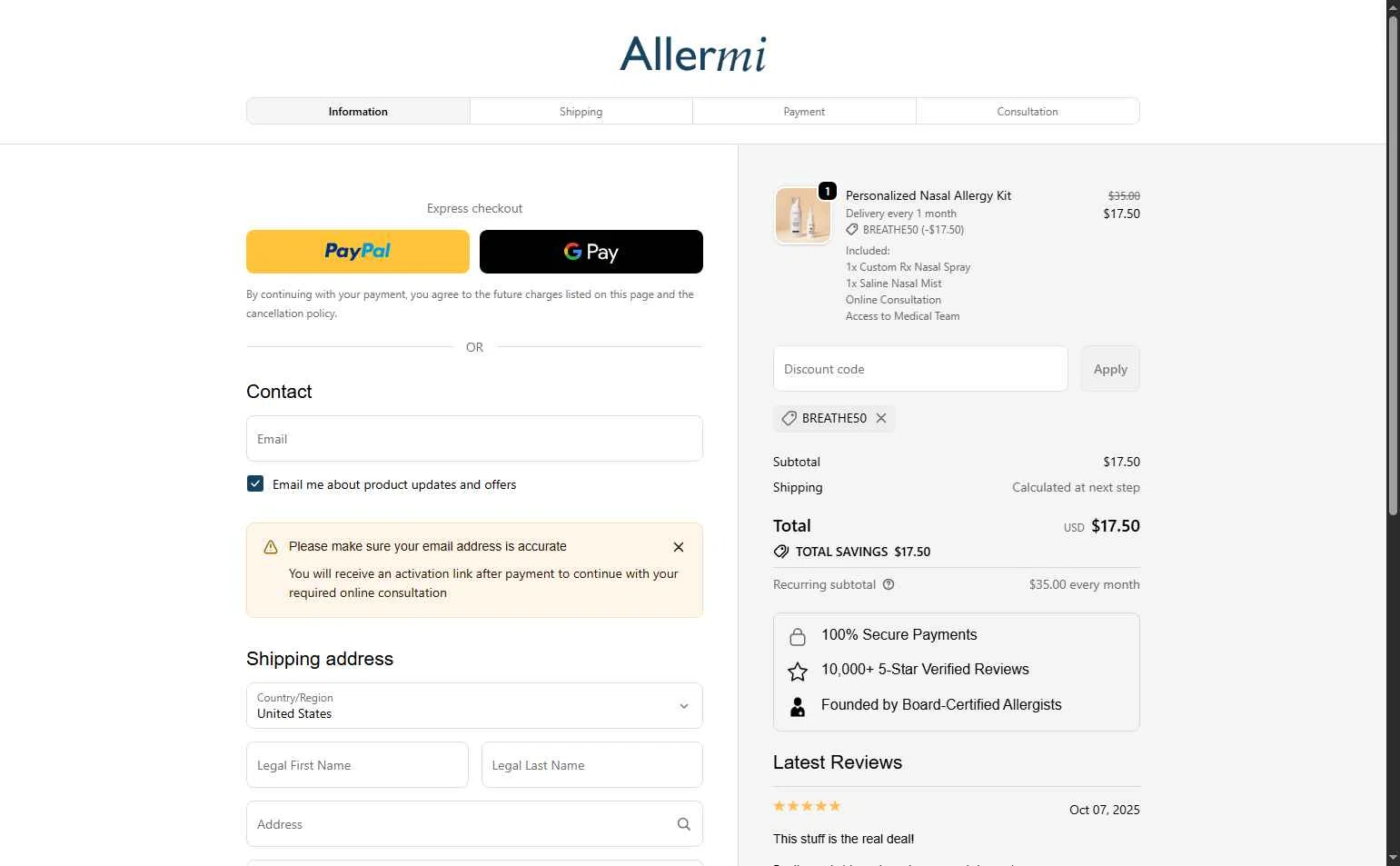Click the recurring subtotal help icon
Viewport: 1400px width, 866px height.
889,584
